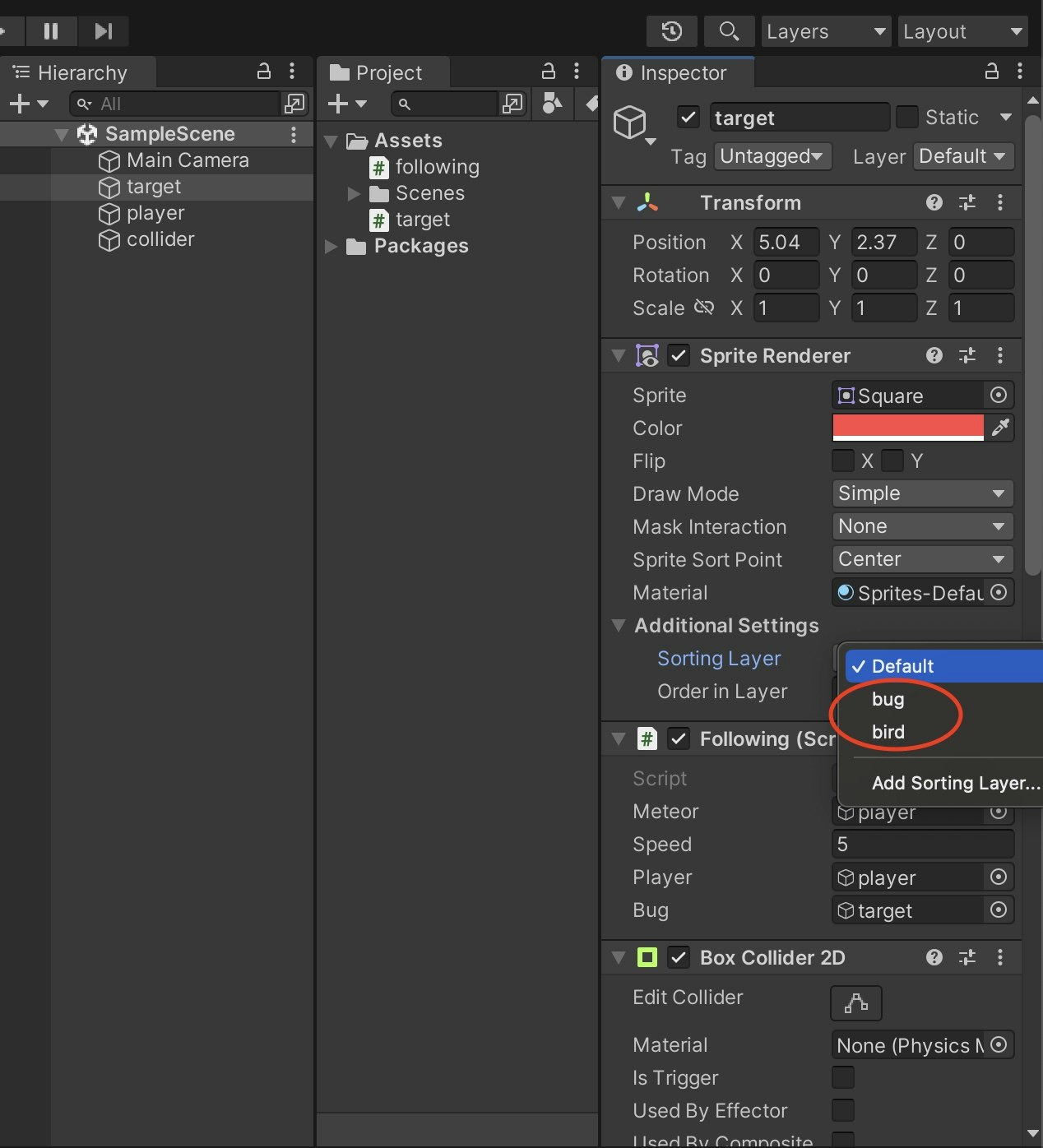Select Add Sorting Layer... option

coord(943,783)
